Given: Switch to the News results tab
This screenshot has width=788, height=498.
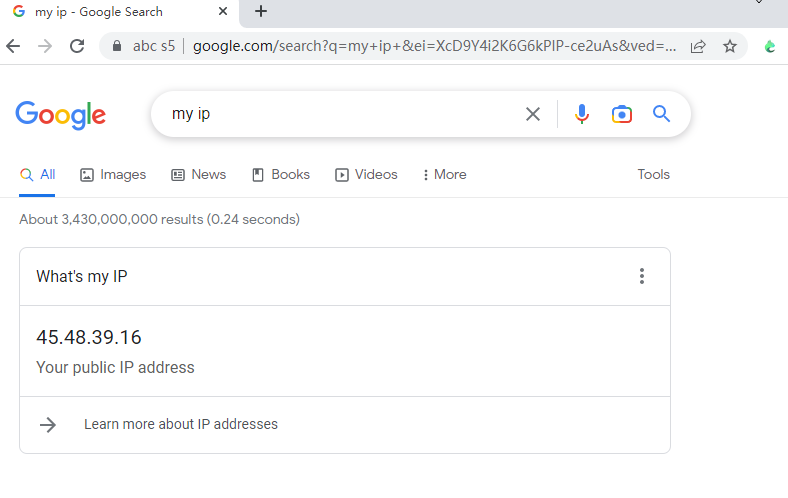Looking at the screenshot, I should 199,174.
